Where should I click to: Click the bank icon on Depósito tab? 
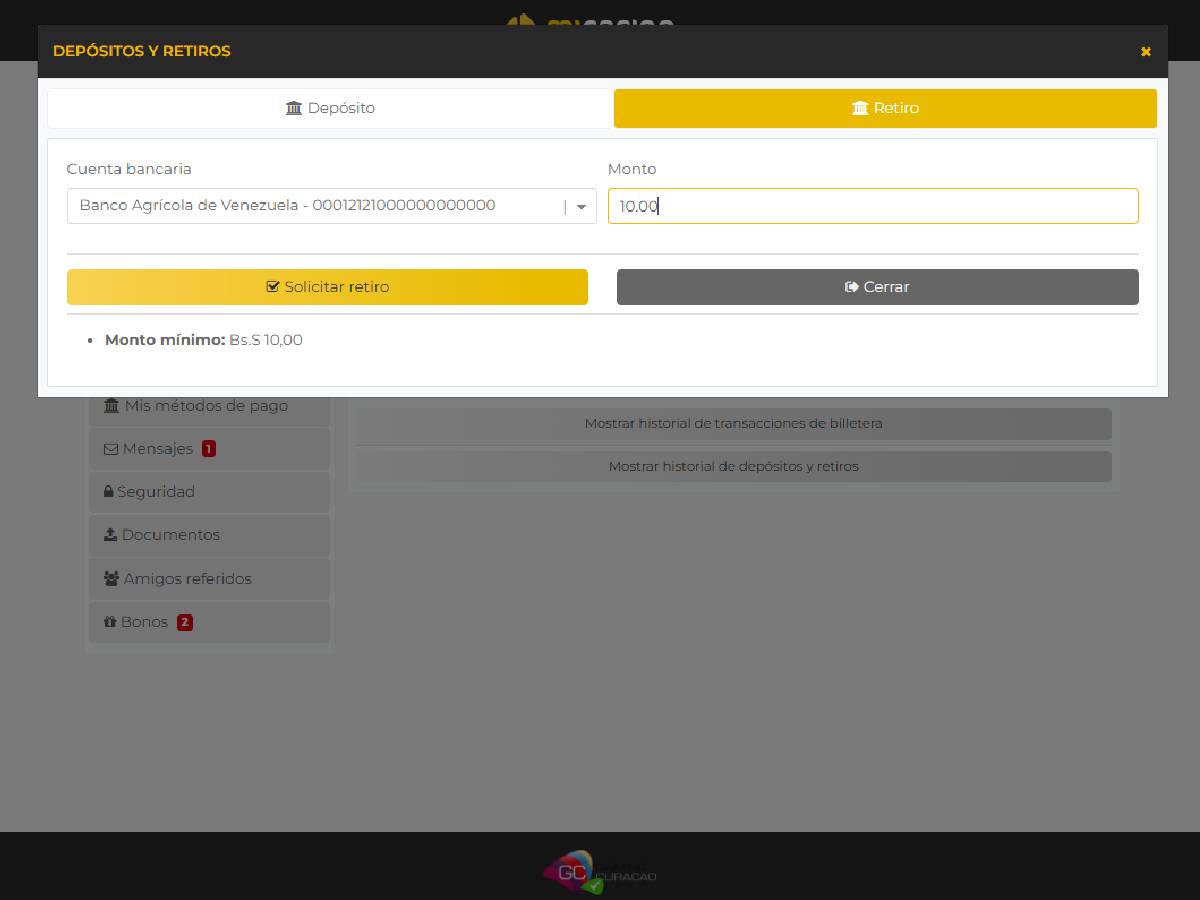pyautogui.click(x=294, y=108)
